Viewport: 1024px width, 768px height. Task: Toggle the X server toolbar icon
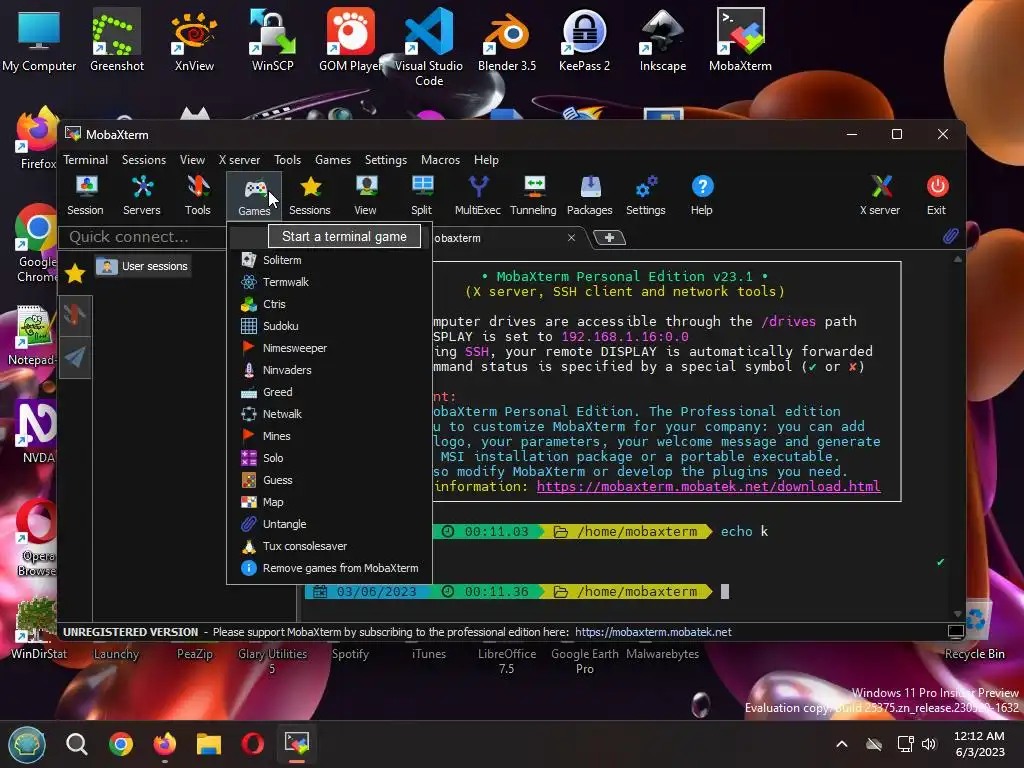tap(880, 195)
